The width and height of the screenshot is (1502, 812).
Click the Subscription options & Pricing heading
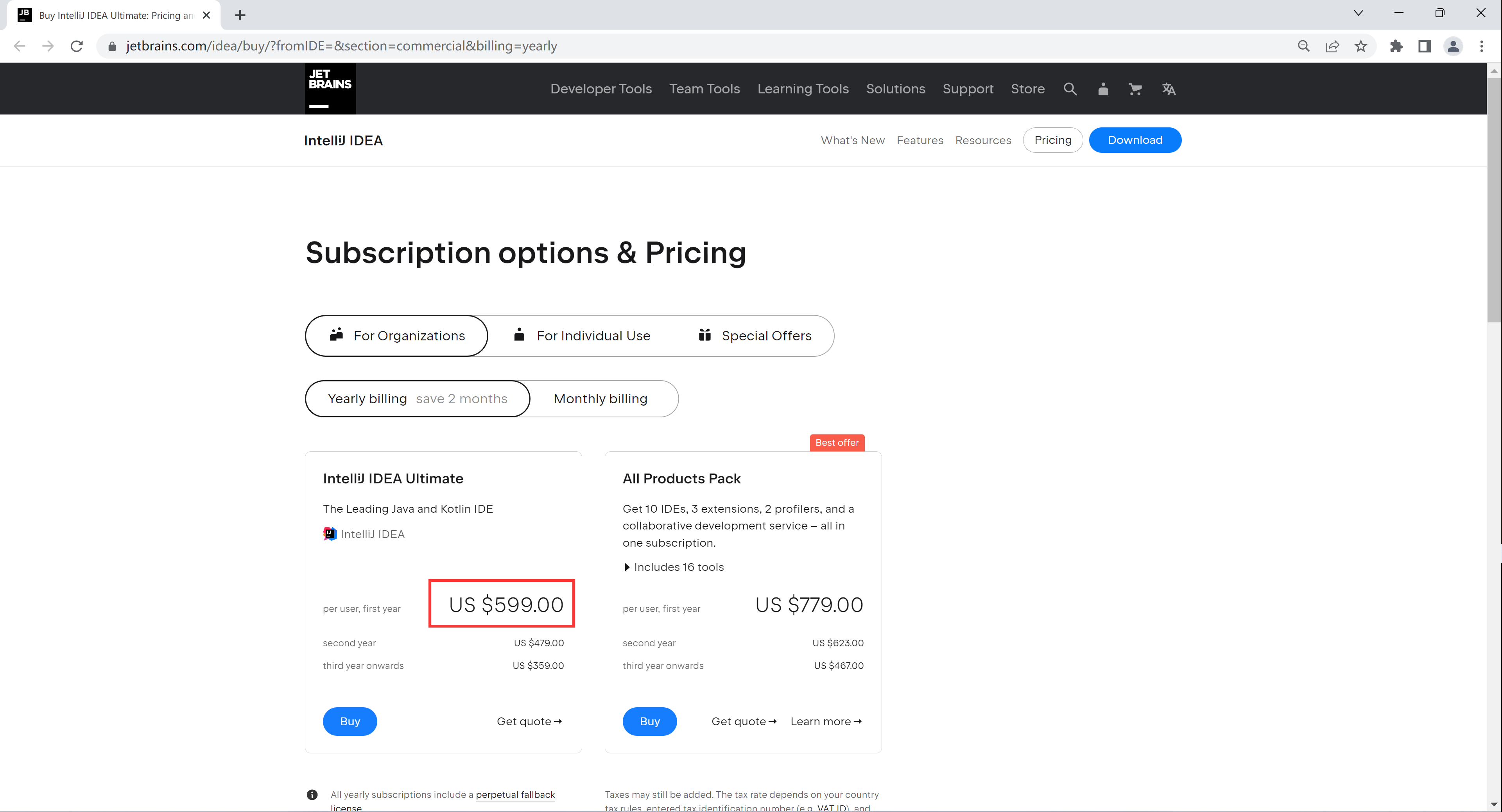coord(526,253)
